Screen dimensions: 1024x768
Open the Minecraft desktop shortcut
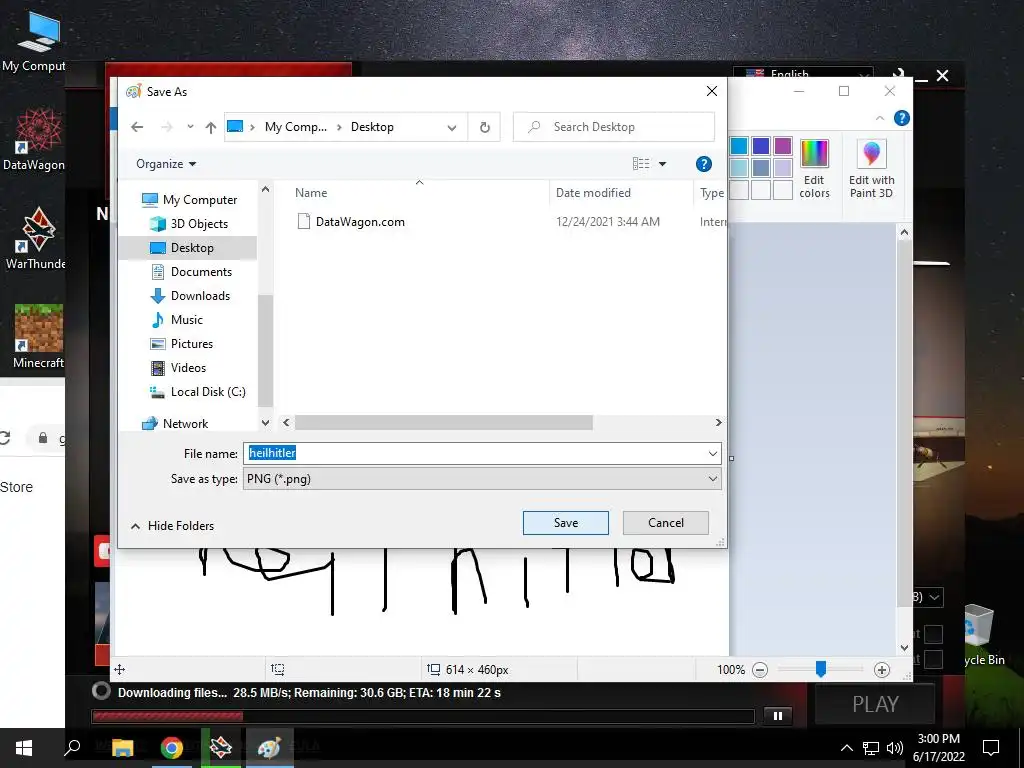(39, 336)
